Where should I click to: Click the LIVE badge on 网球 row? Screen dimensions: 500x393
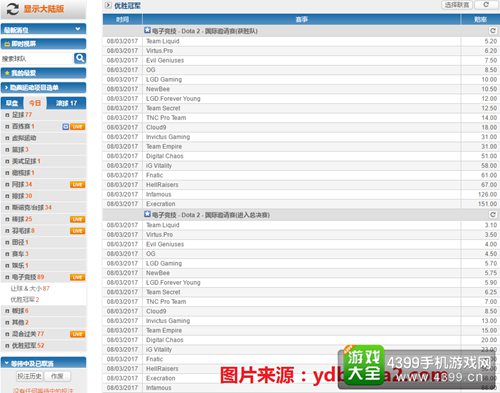click(78, 185)
